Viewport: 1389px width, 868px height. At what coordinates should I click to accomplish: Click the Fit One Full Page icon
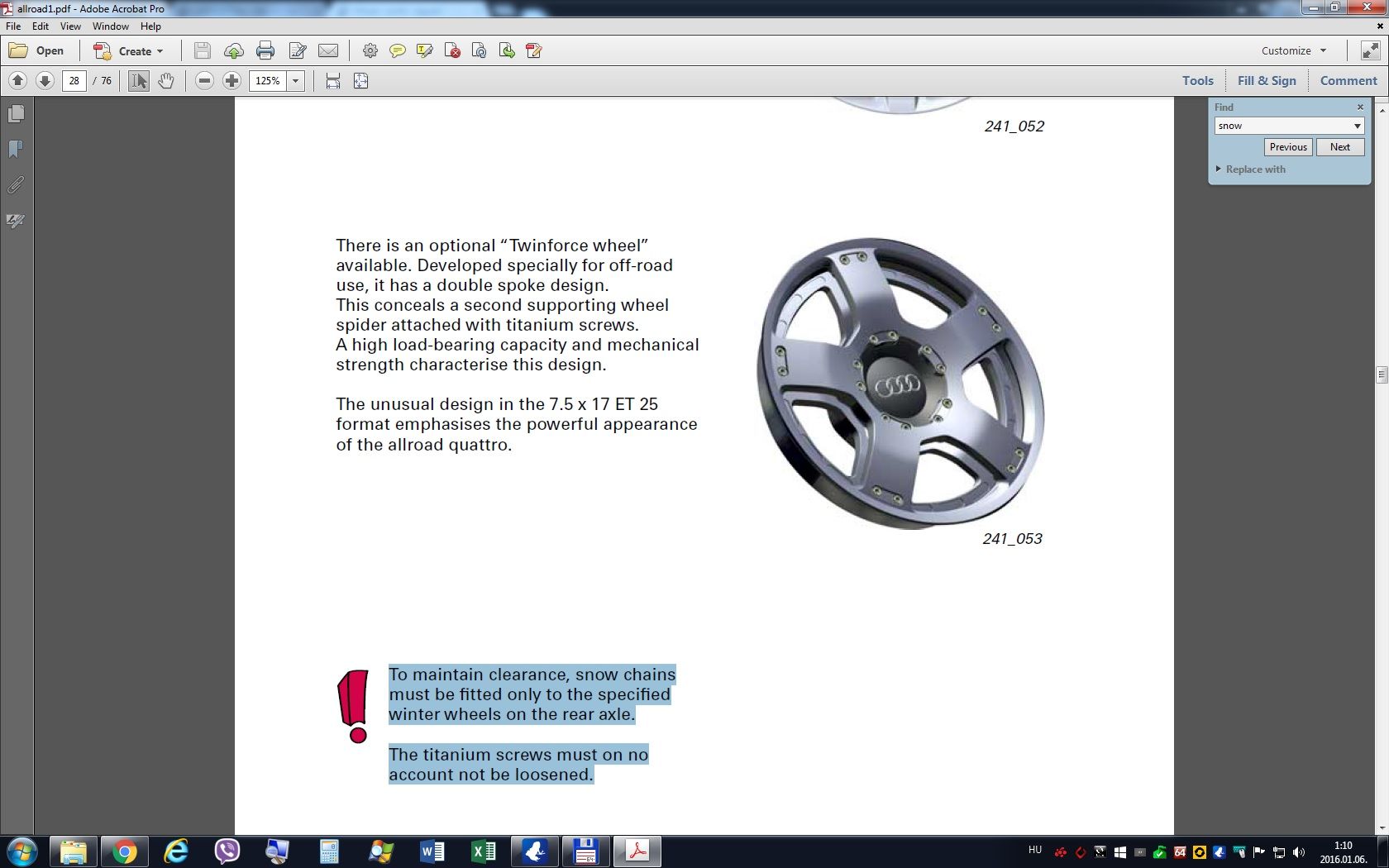click(360, 80)
